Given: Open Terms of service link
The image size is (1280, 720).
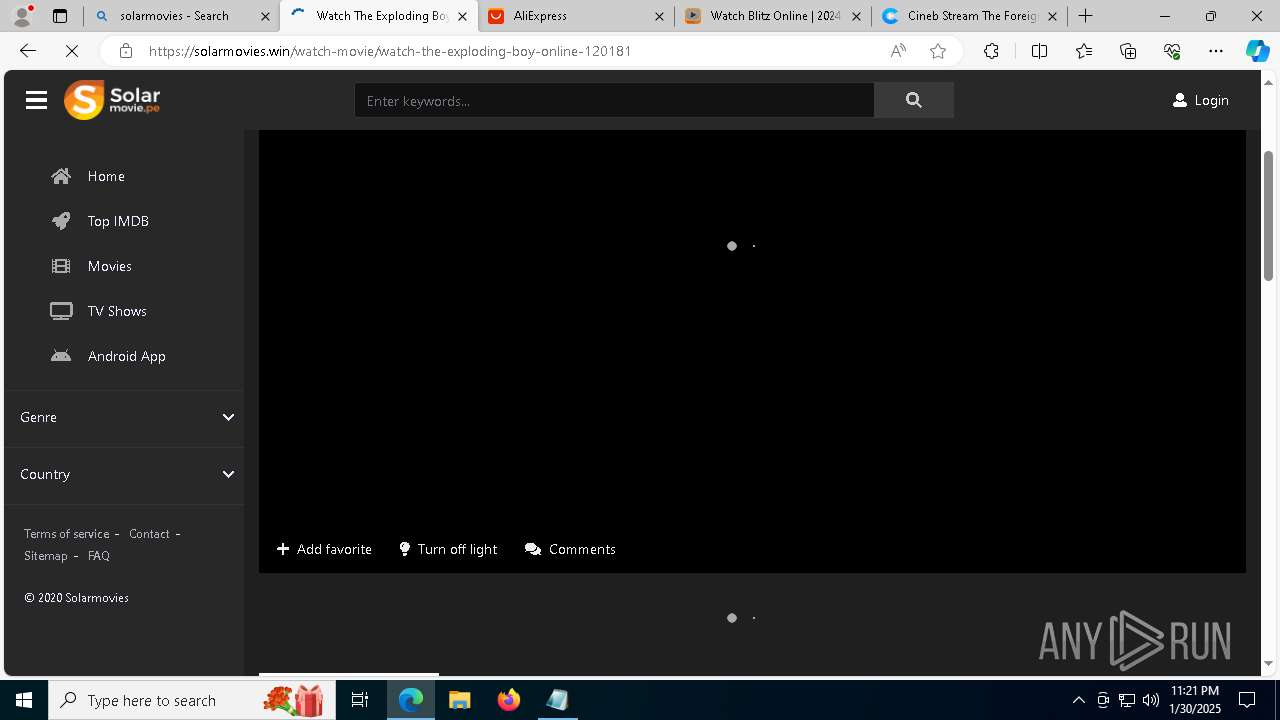Looking at the screenshot, I should (x=67, y=534).
